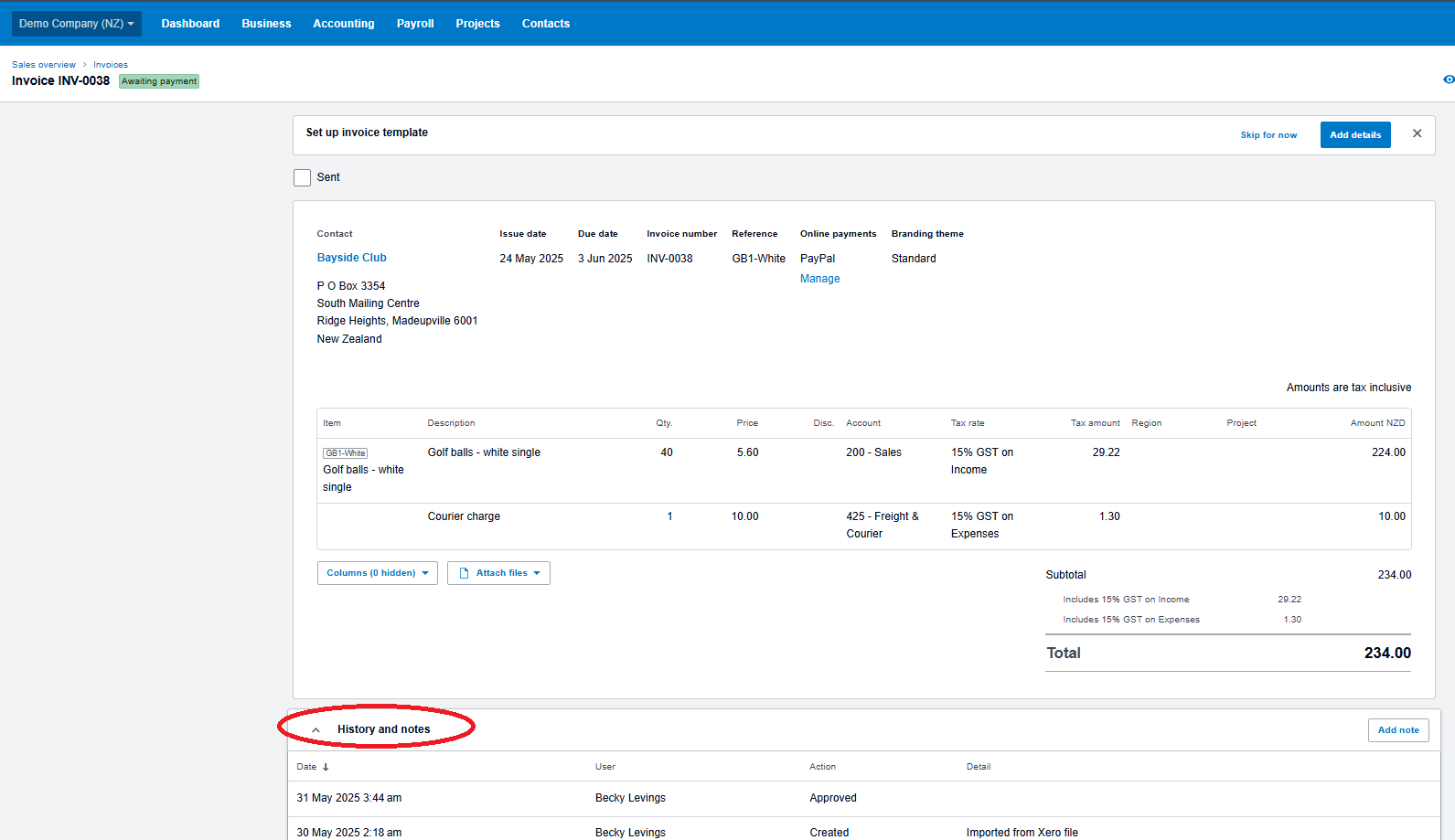1455x840 pixels.
Task: Click the Approved history action entry
Action: pos(833,798)
